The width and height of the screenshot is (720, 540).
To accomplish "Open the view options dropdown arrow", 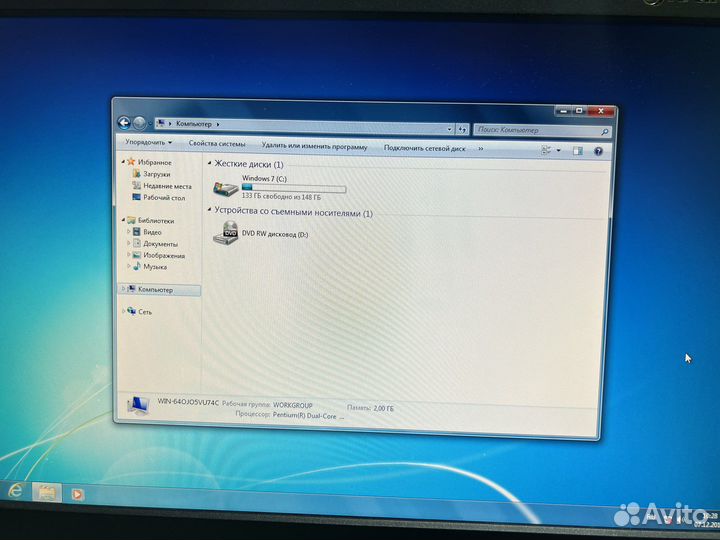I will click(558, 151).
